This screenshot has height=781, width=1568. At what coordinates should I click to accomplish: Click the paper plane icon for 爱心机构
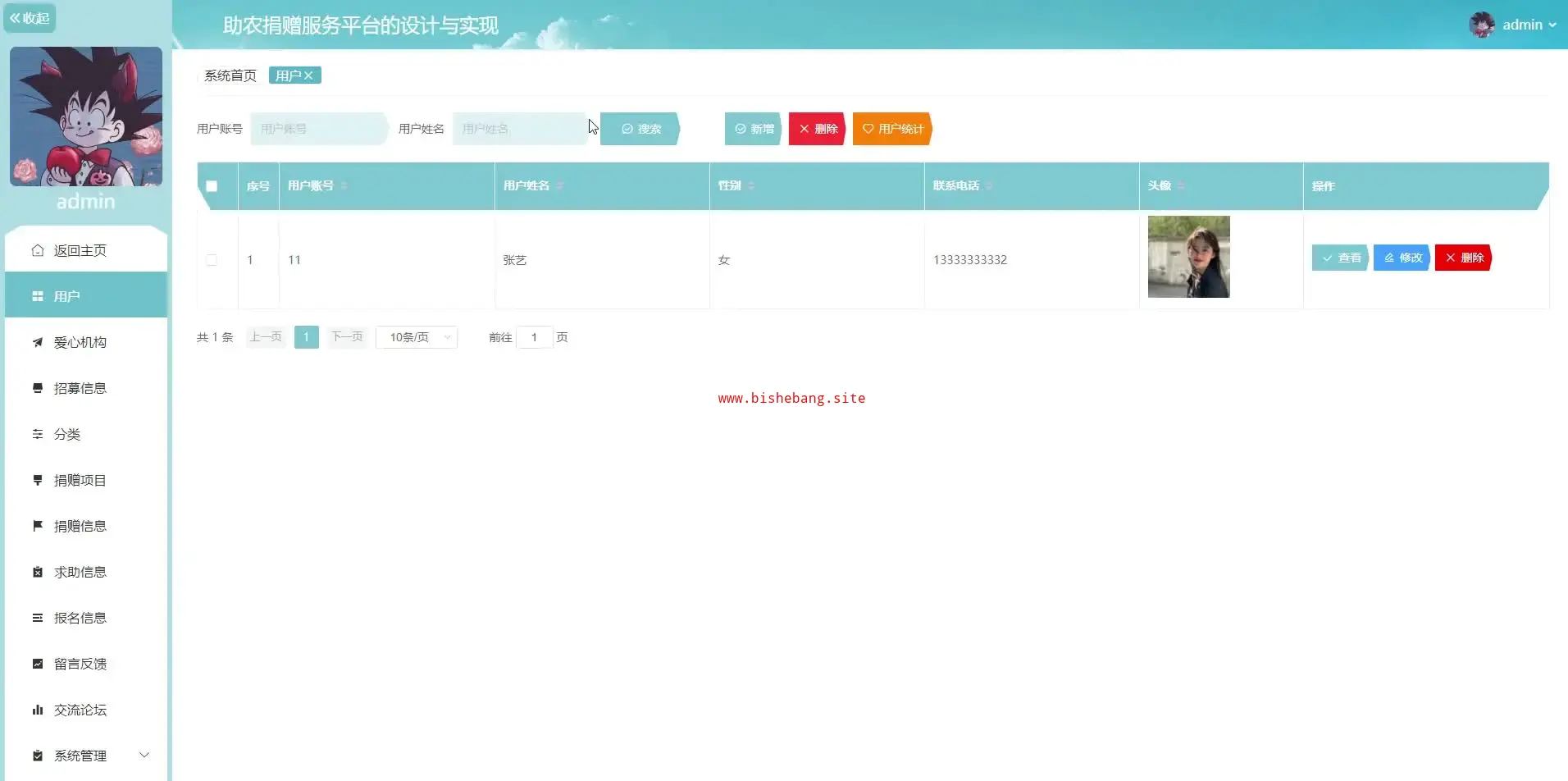(x=38, y=342)
